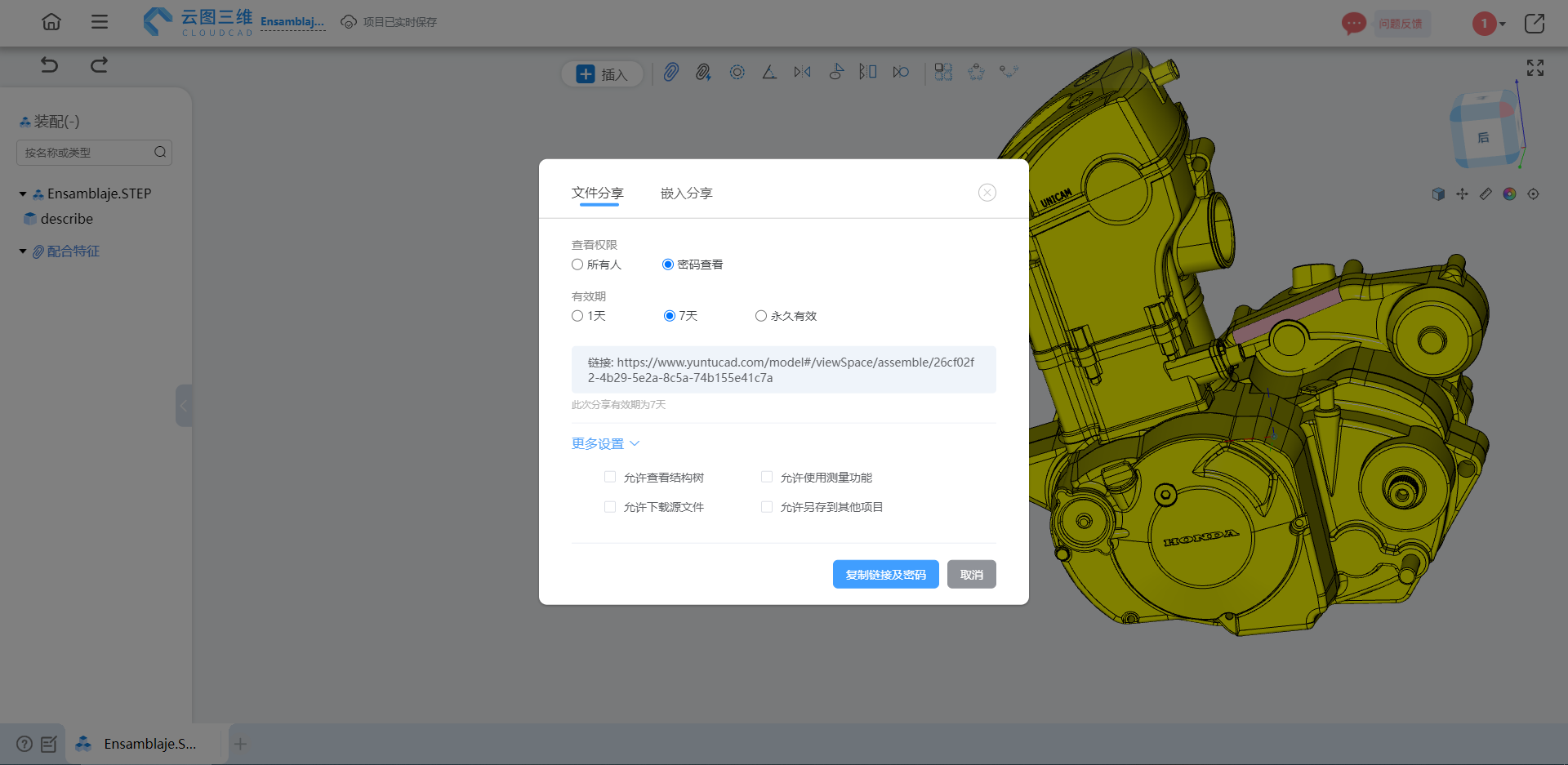Click the undo arrow icon

50,65
